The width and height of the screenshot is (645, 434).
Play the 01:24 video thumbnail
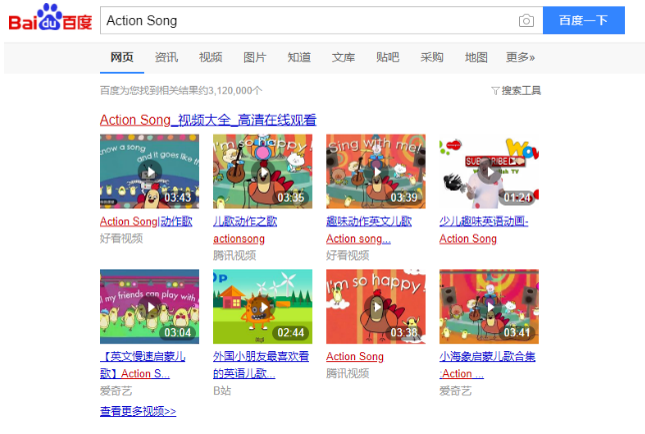[x=489, y=172]
